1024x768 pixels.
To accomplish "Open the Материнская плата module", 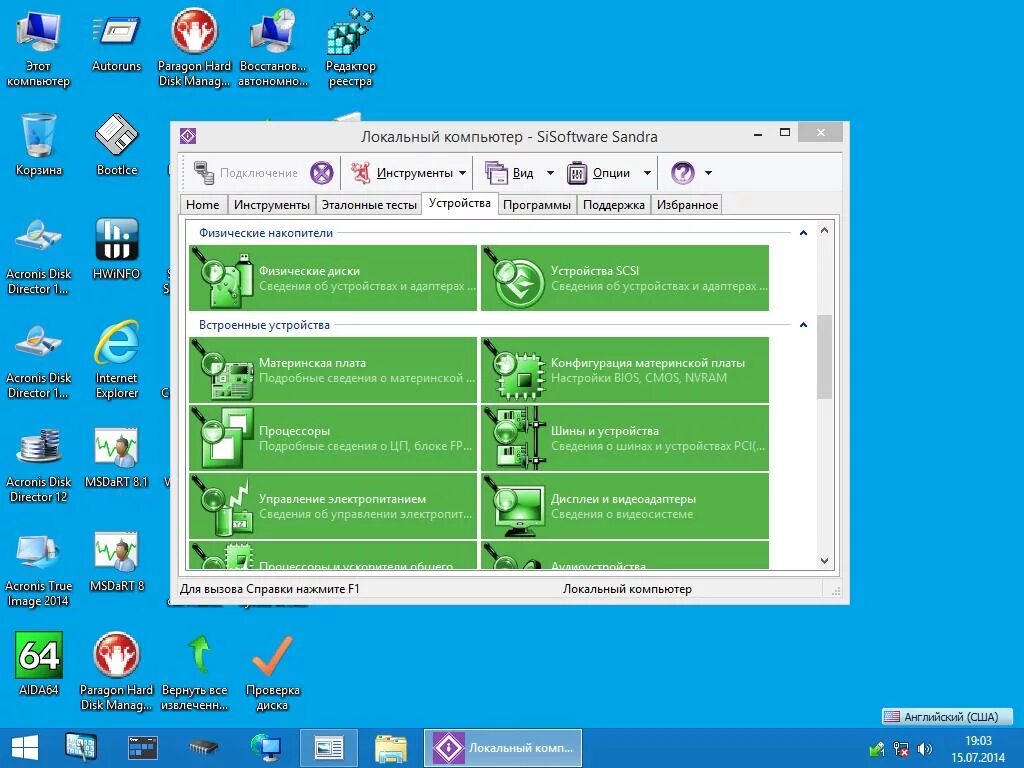I will tap(333, 370).
